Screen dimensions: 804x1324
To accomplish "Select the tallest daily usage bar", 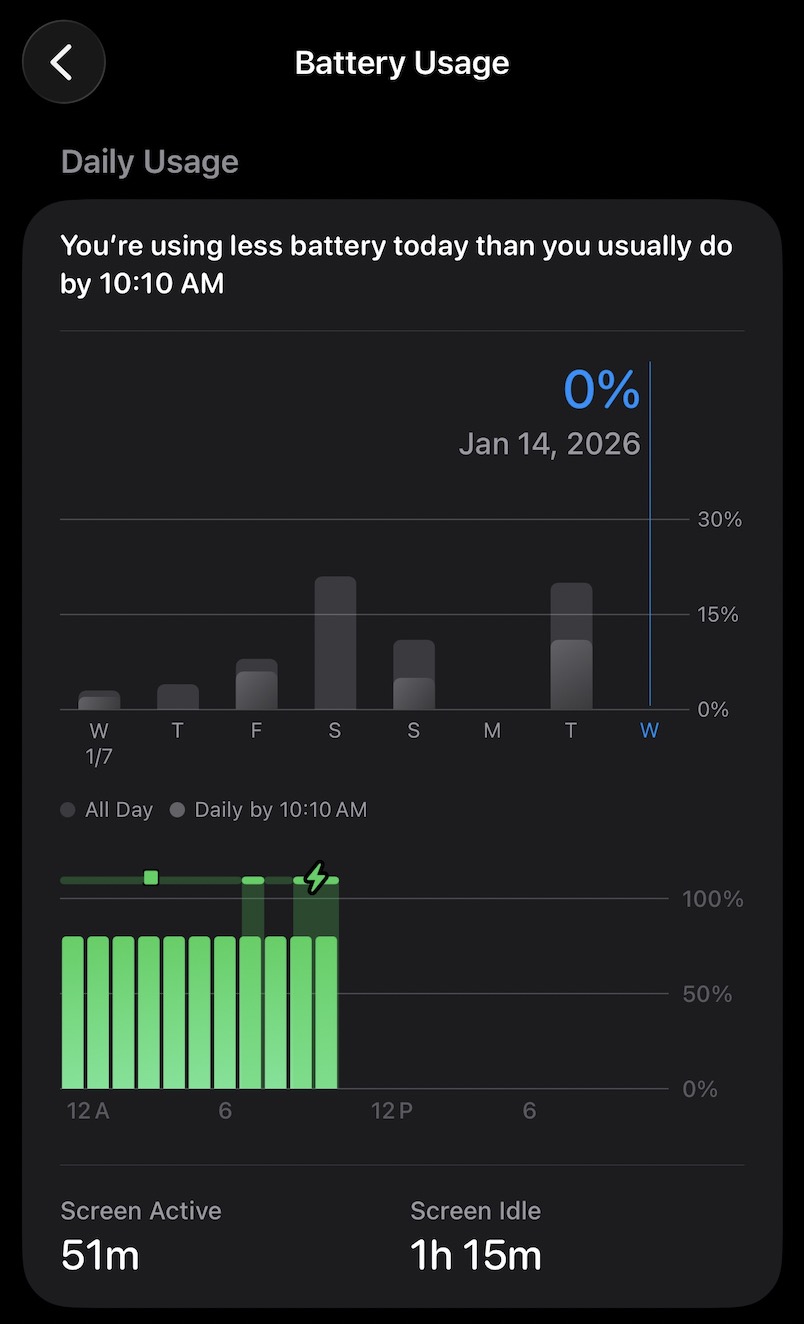I will [335, 644].
